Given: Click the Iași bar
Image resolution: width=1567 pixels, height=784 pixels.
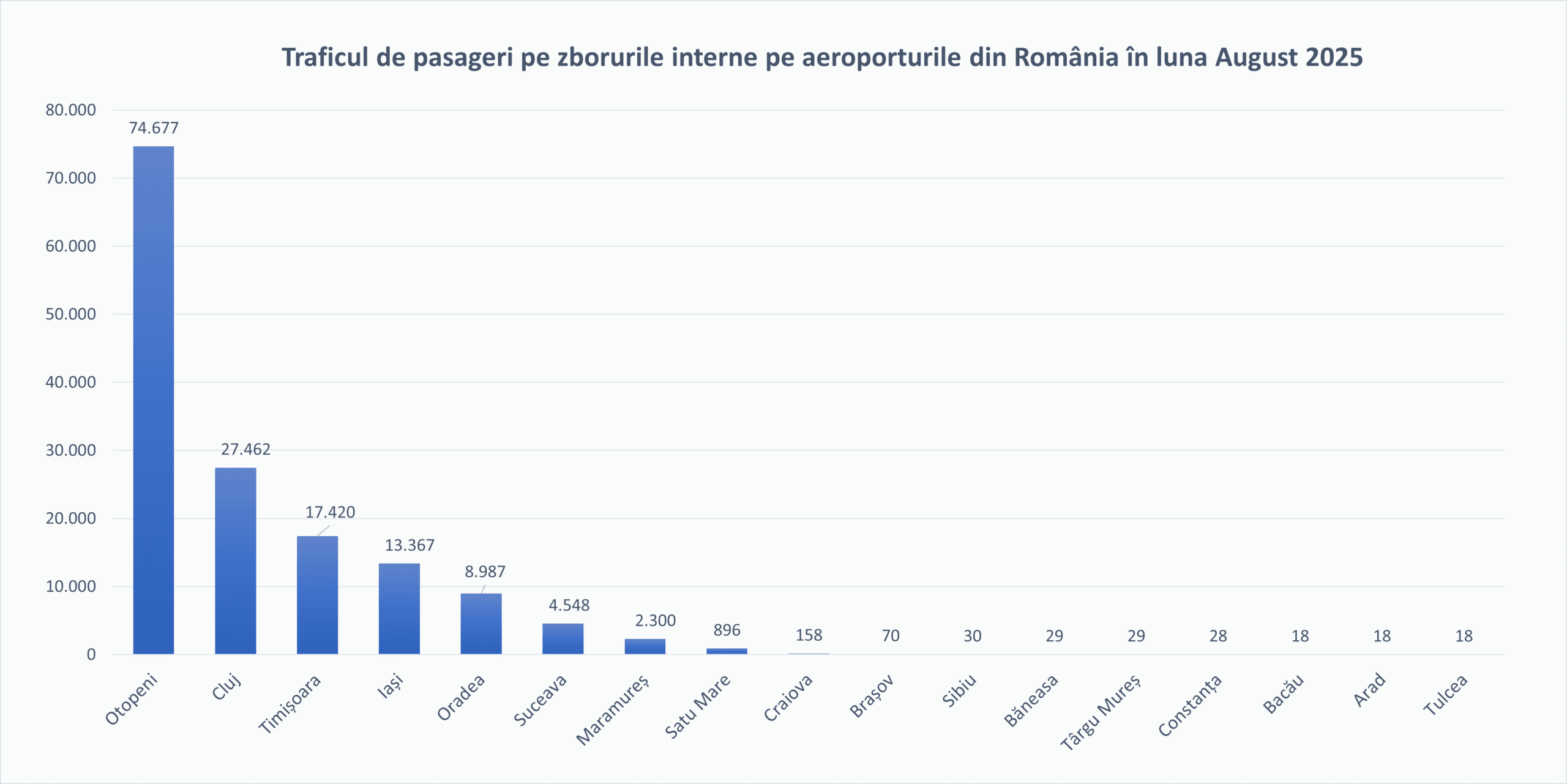Looking at the screenshot, I should (399, 608).
